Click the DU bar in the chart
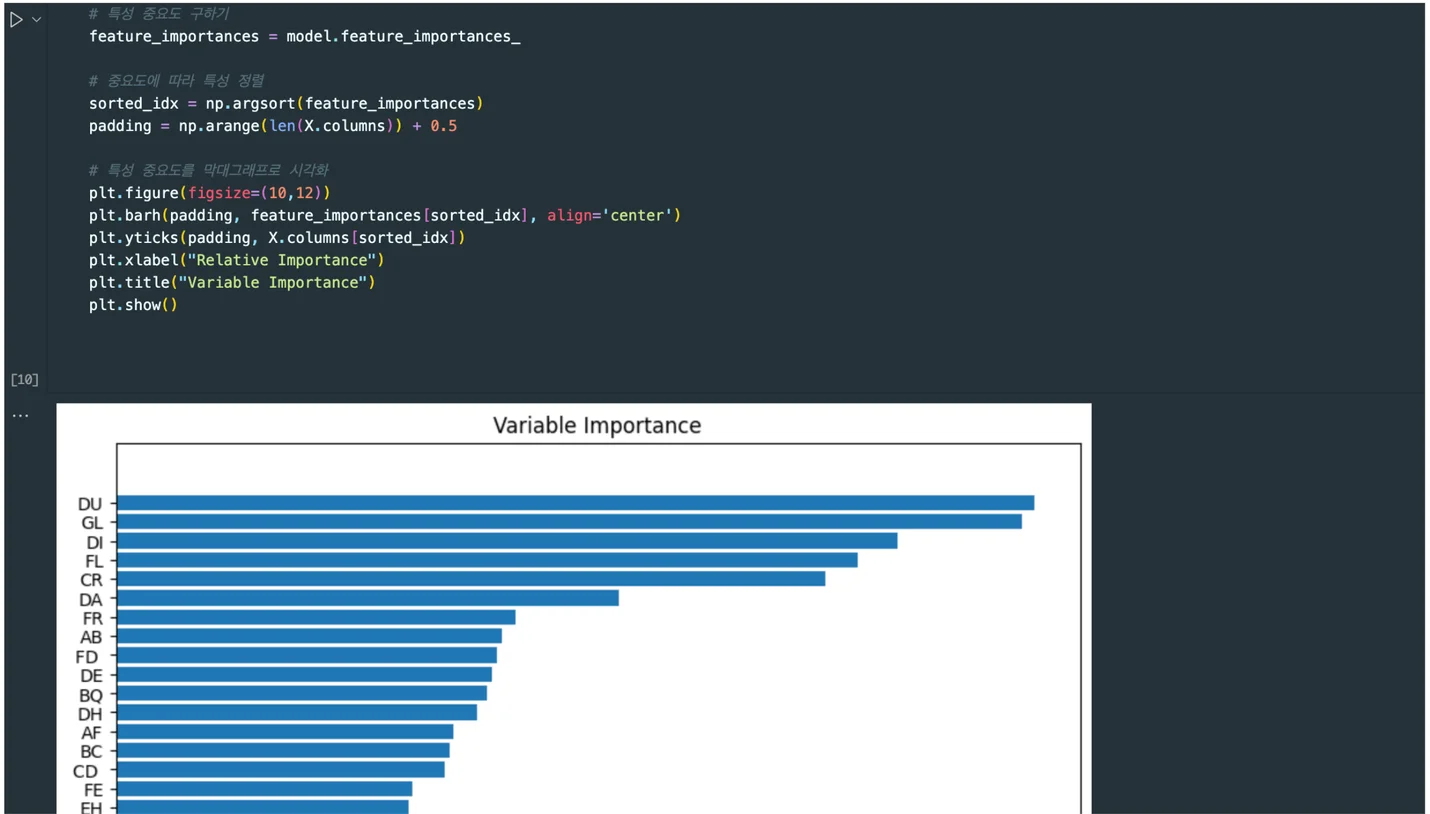1430x814 pixels. click(576, 503)
